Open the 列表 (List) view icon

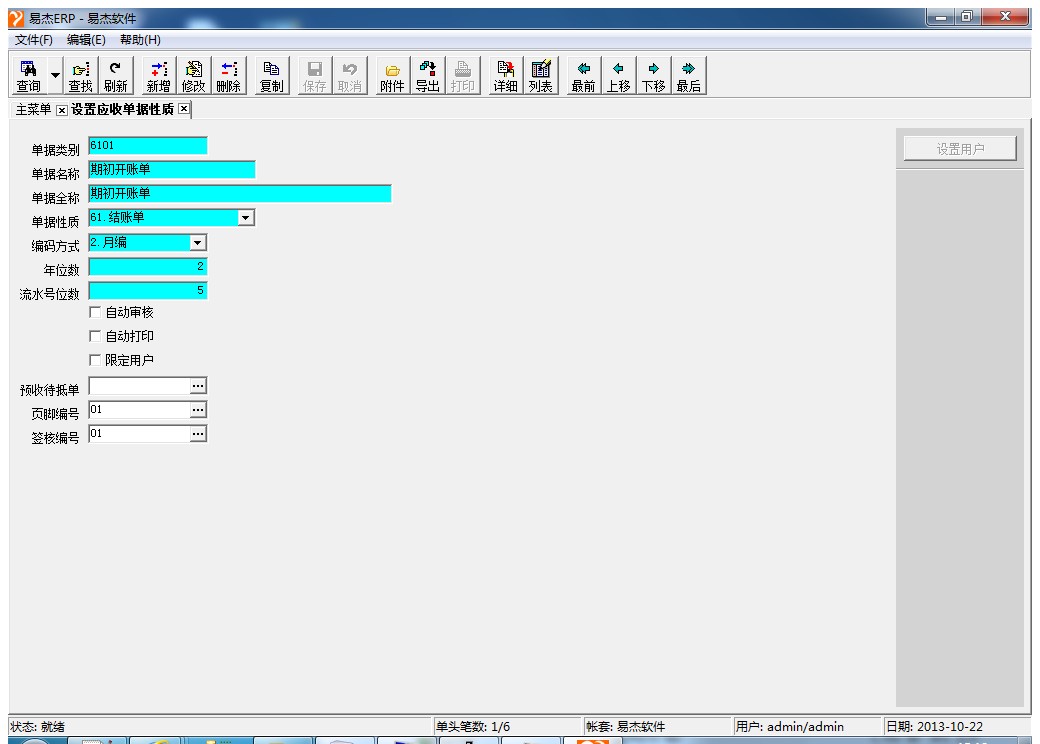point(541,76)
